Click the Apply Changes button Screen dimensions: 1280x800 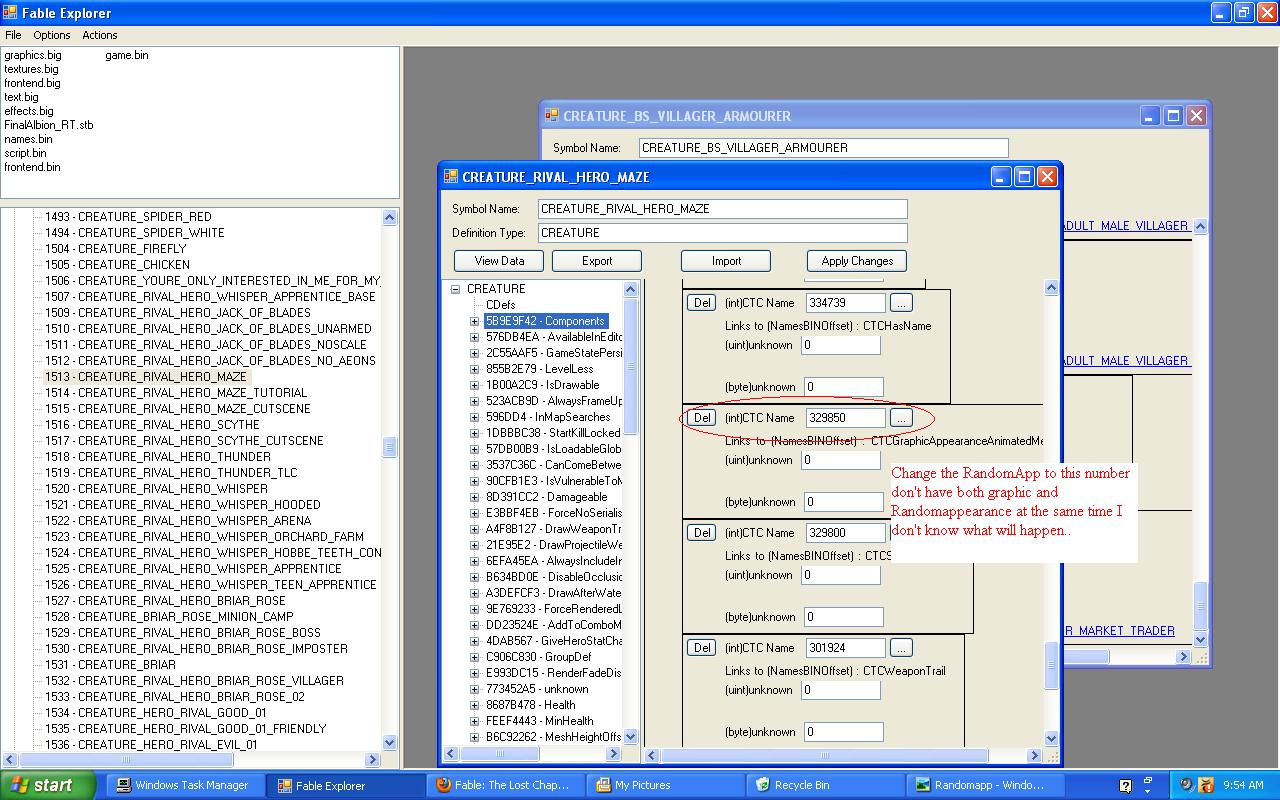point(856,261)
